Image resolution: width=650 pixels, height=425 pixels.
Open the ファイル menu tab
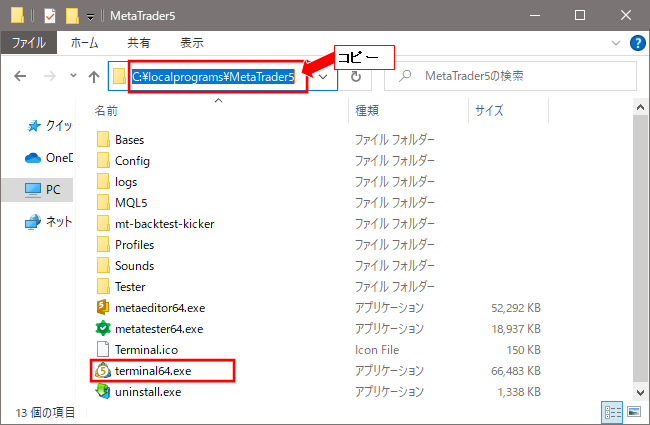[x=29, y=42]
